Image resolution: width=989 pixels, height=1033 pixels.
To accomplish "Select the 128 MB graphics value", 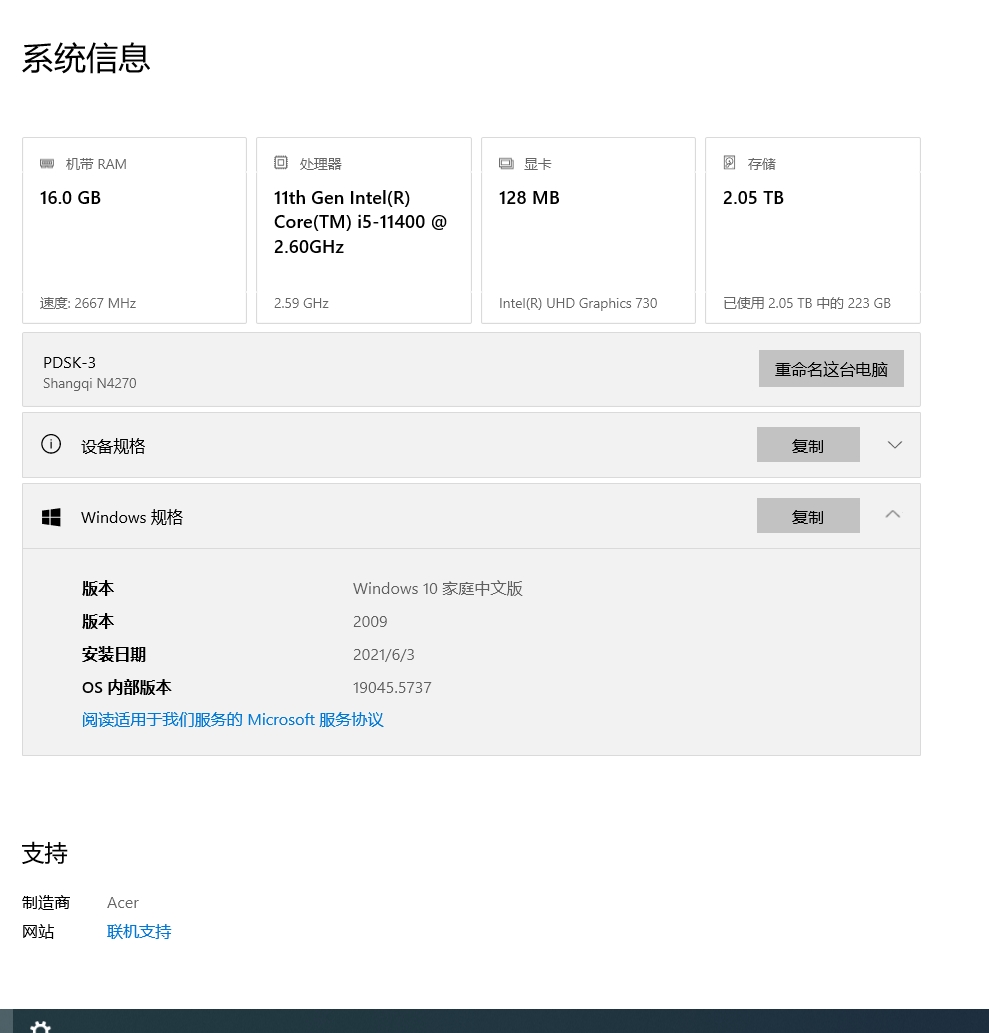I will coord(529,198).
